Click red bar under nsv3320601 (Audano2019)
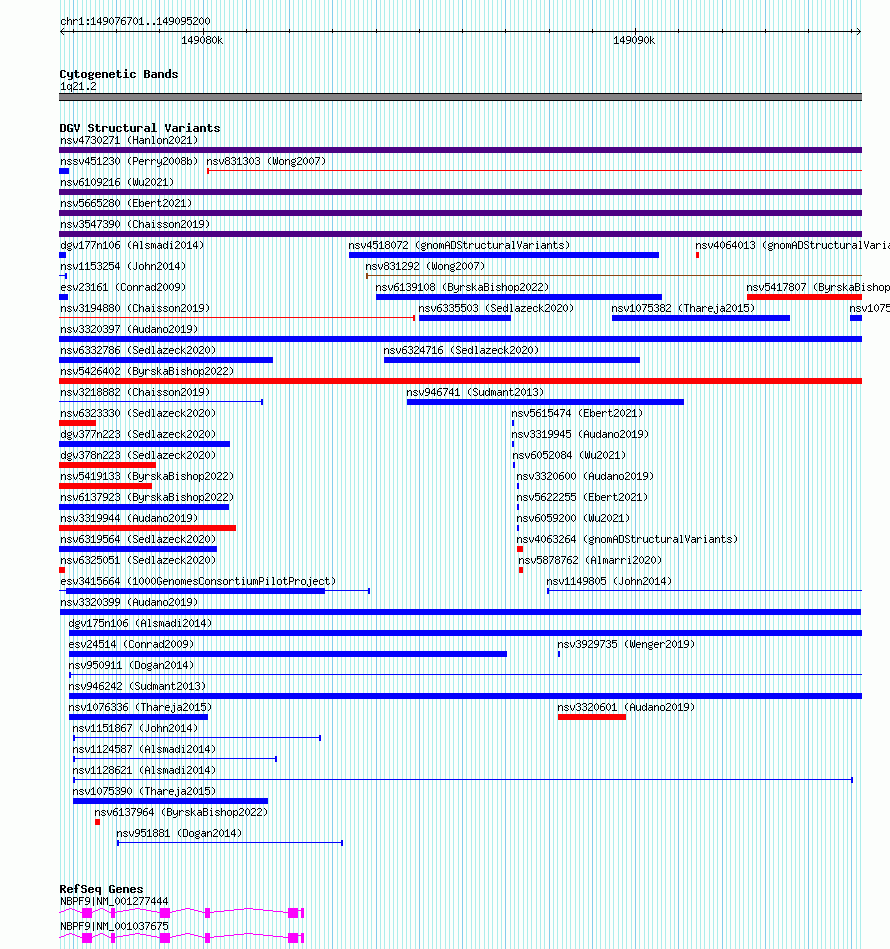The width and height of the screenshot is (890, 949). pos(592,717)
